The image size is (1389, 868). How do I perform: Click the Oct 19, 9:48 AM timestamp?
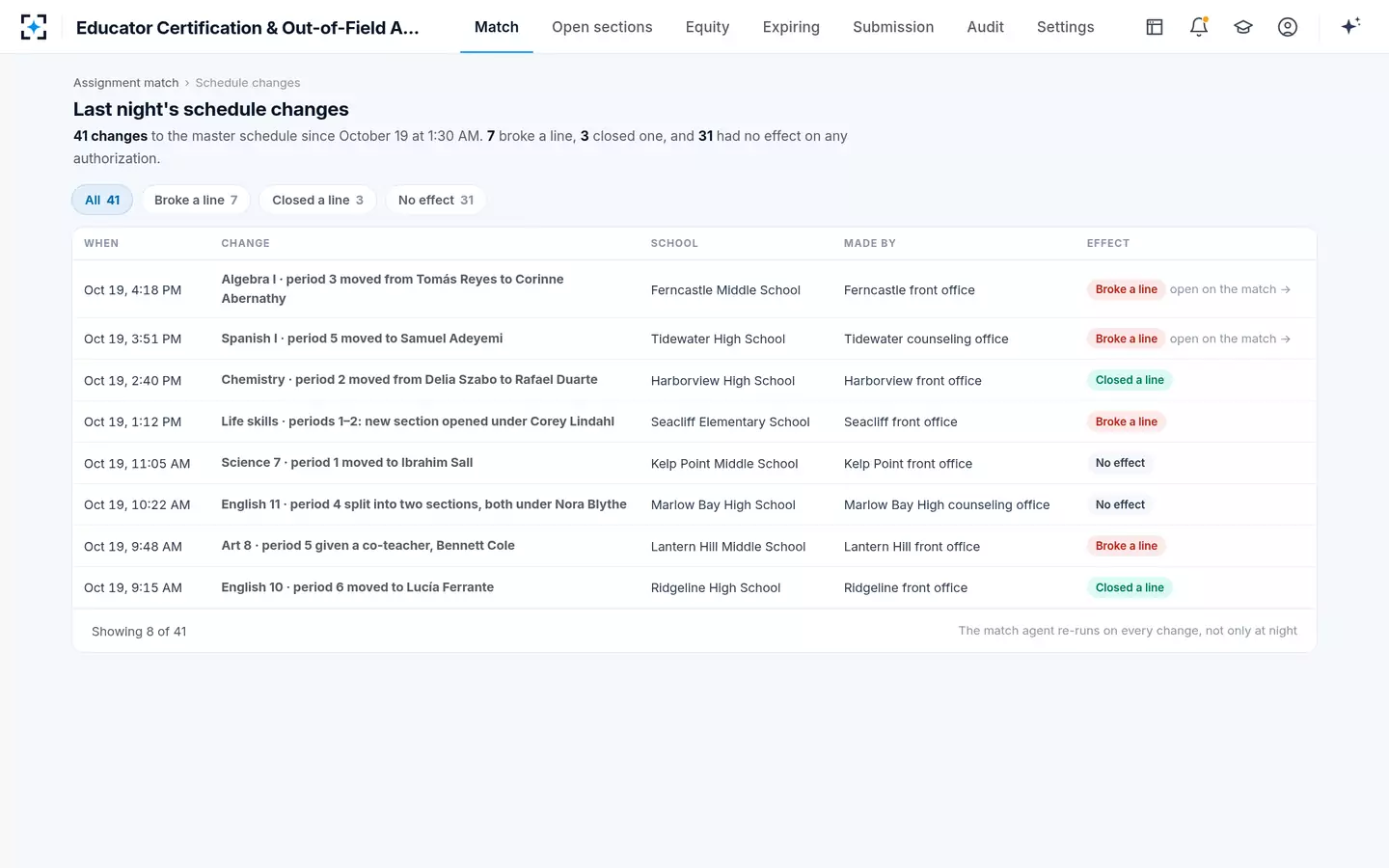pos(133,546)
